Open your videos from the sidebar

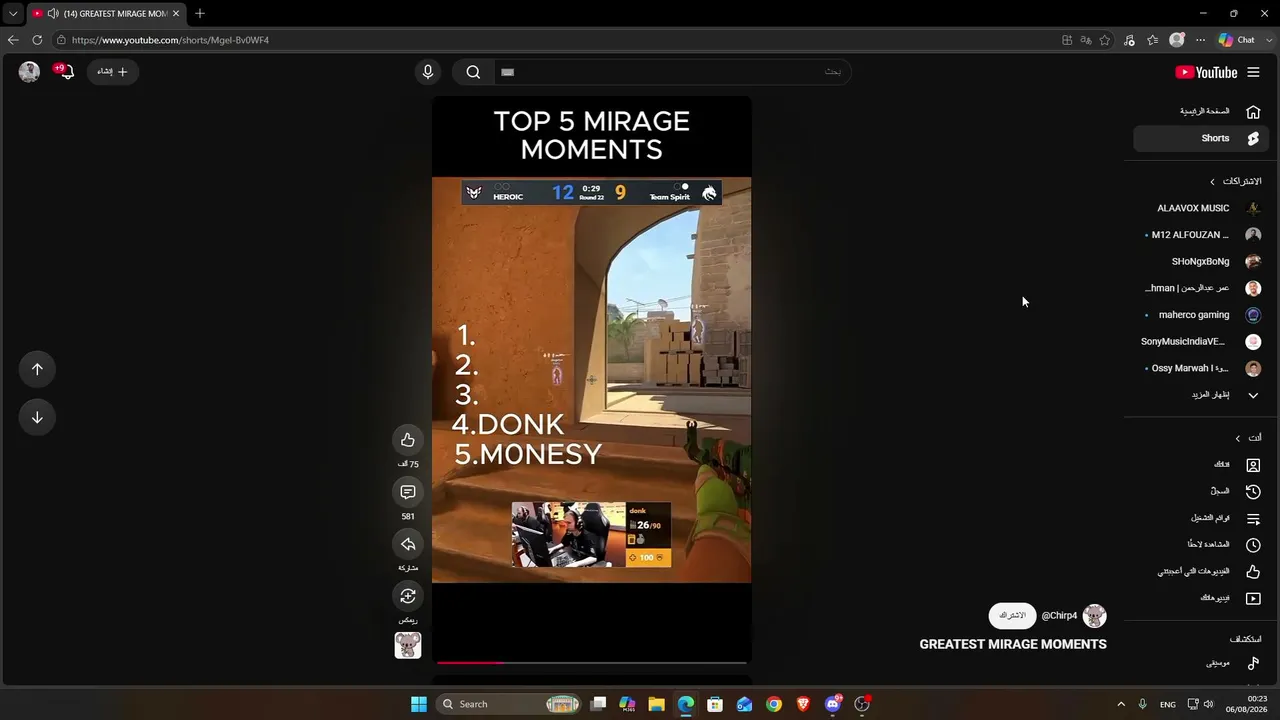[1201, 598]
